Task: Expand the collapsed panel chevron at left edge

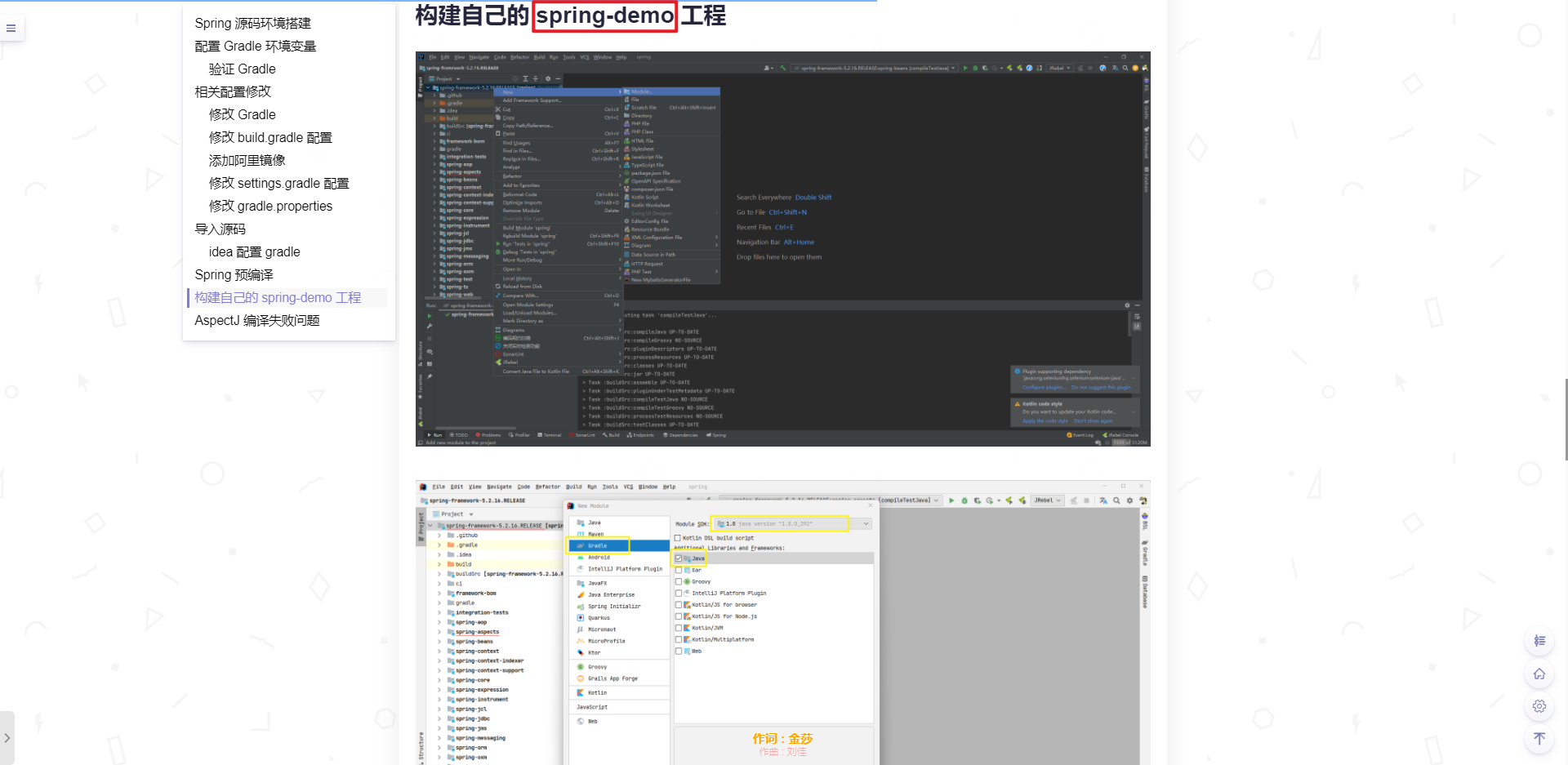Action: [7, 738]
